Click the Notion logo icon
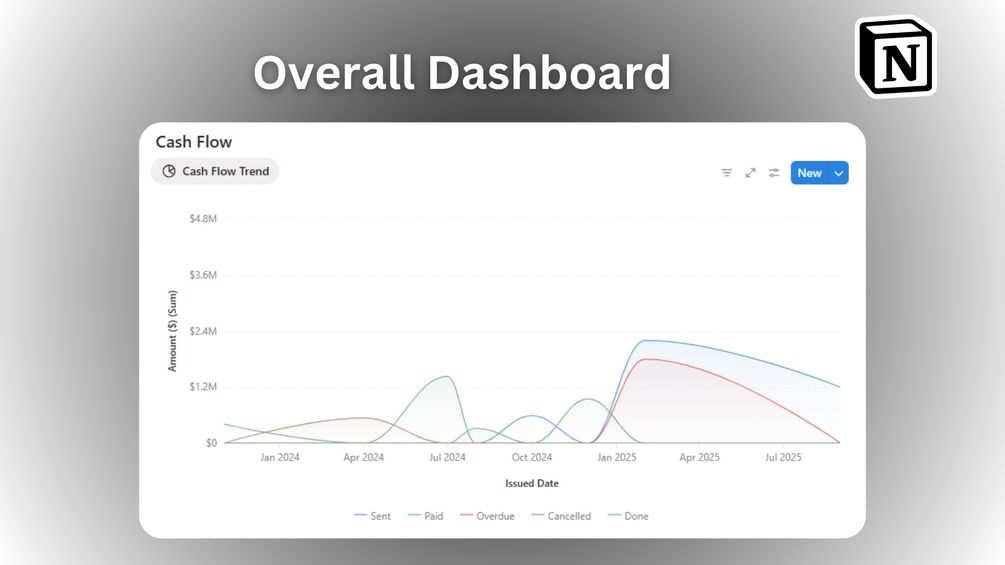Screen dimensions: 1005x565 pyautogui.click(x=896, y=56)
